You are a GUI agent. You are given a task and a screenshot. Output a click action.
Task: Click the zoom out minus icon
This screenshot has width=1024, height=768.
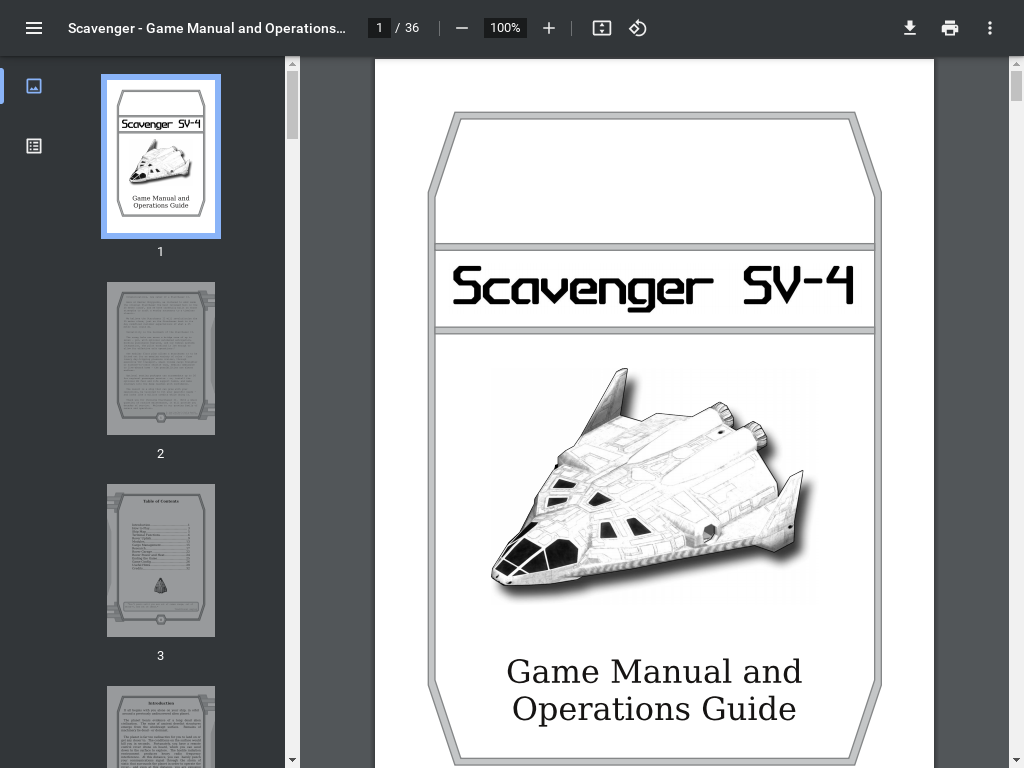pos(461,28)
